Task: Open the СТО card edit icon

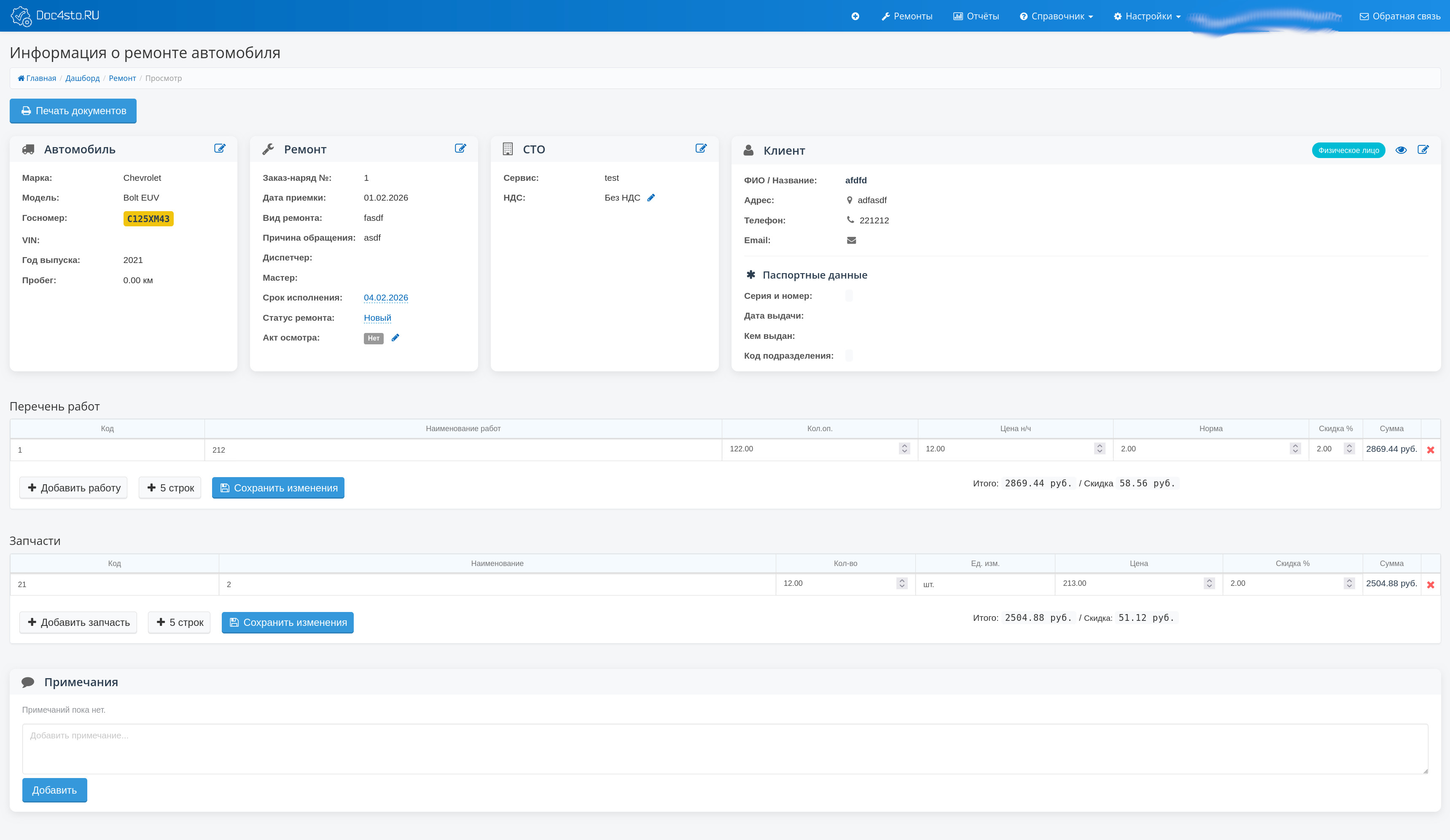Action: [x=701, y=148]
